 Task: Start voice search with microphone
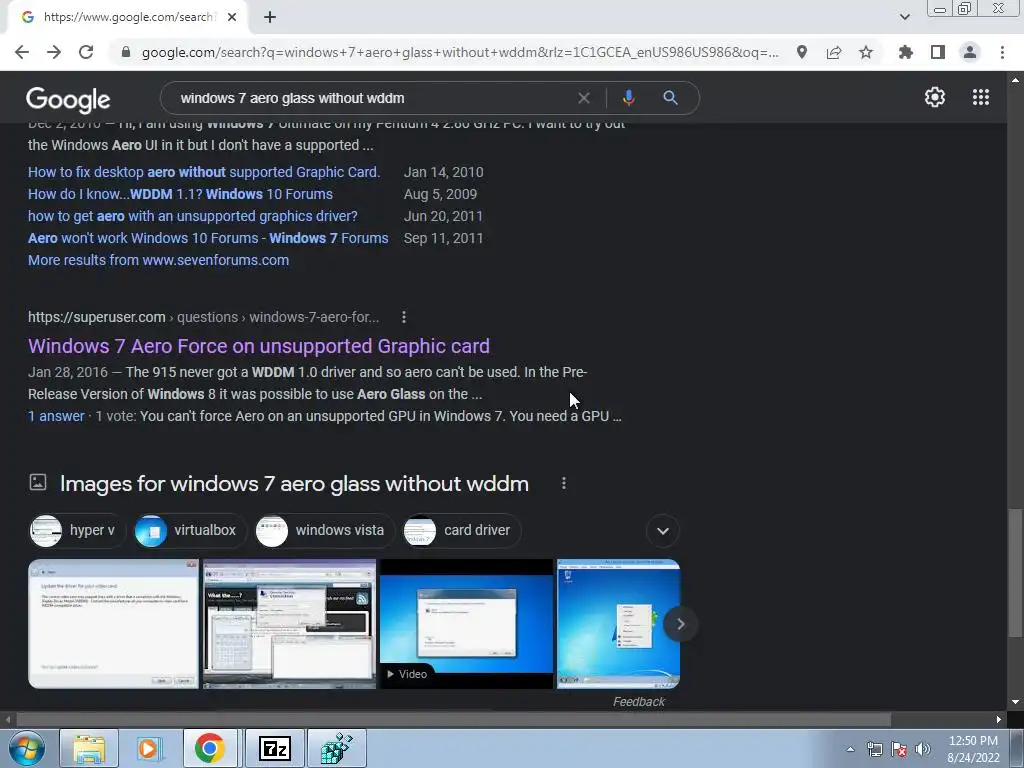[x=628, y=98]
